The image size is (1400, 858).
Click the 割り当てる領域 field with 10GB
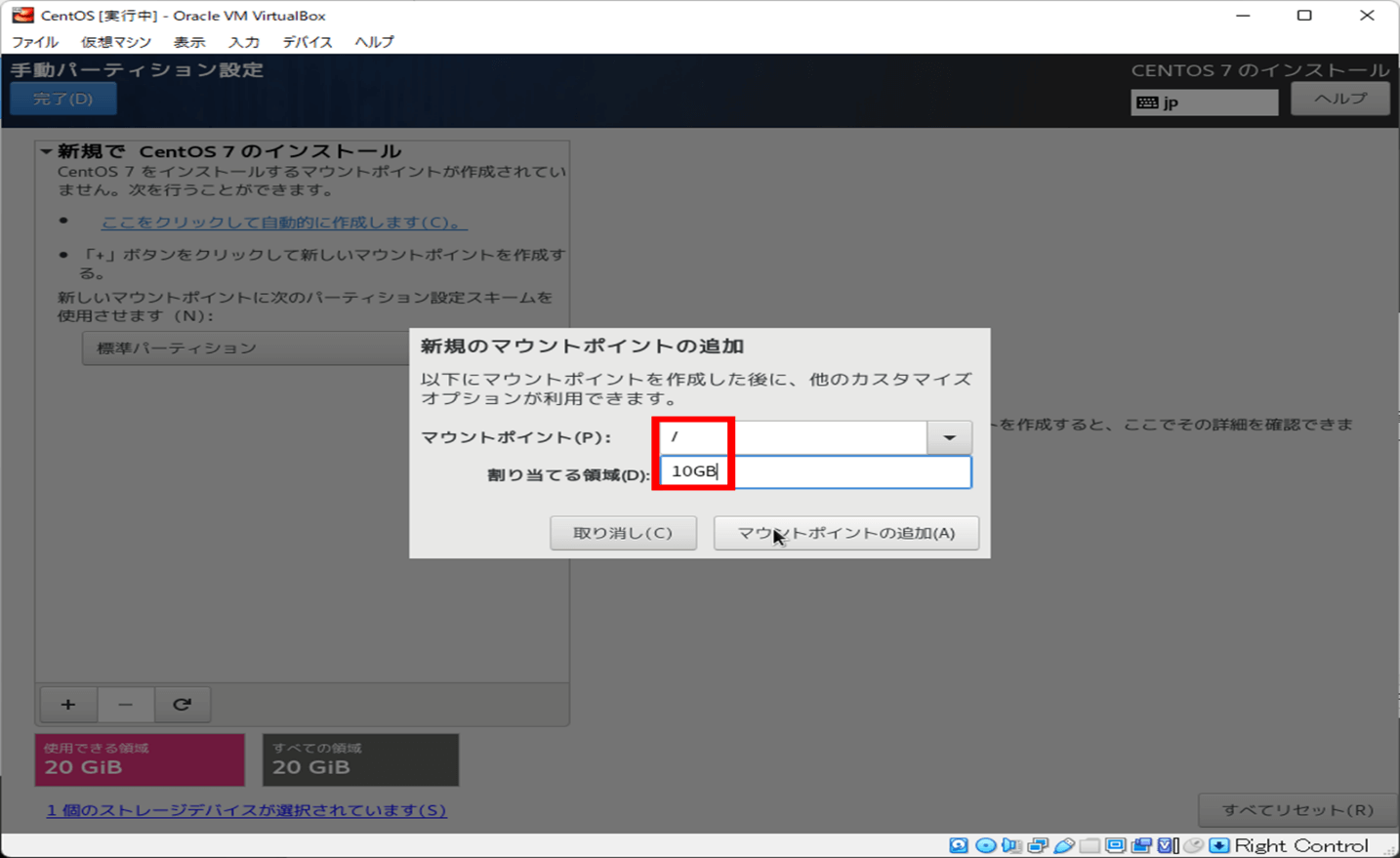pyautogui.click(x=816, y=472)
